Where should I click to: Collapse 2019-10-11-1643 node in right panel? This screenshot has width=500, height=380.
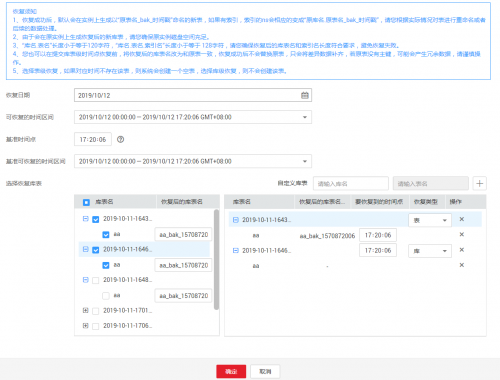coord(236,220)
